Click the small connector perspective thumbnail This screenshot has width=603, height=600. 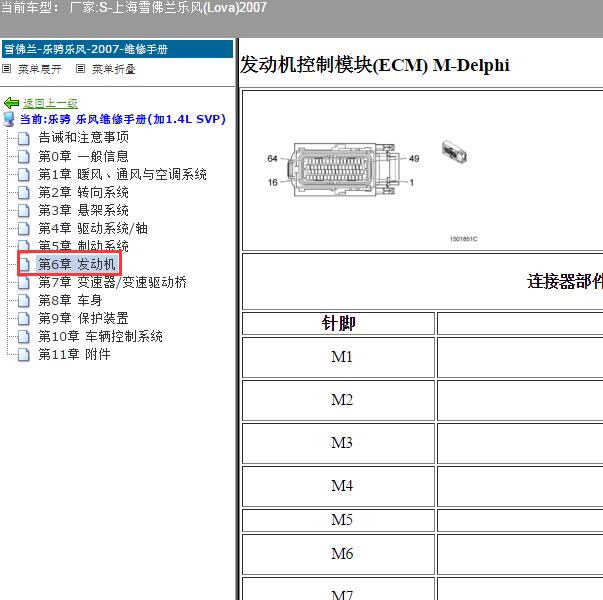coord(454,152)
